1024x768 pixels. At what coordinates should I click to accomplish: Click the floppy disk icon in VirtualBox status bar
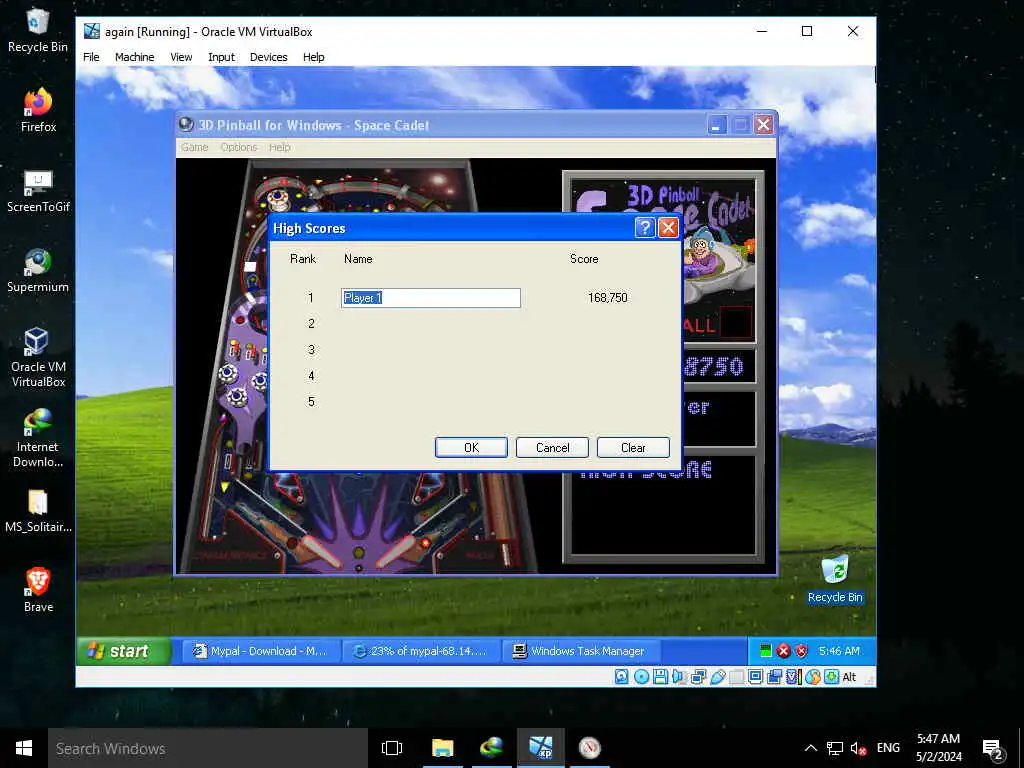pyautogui.click(x=660, y=677)
